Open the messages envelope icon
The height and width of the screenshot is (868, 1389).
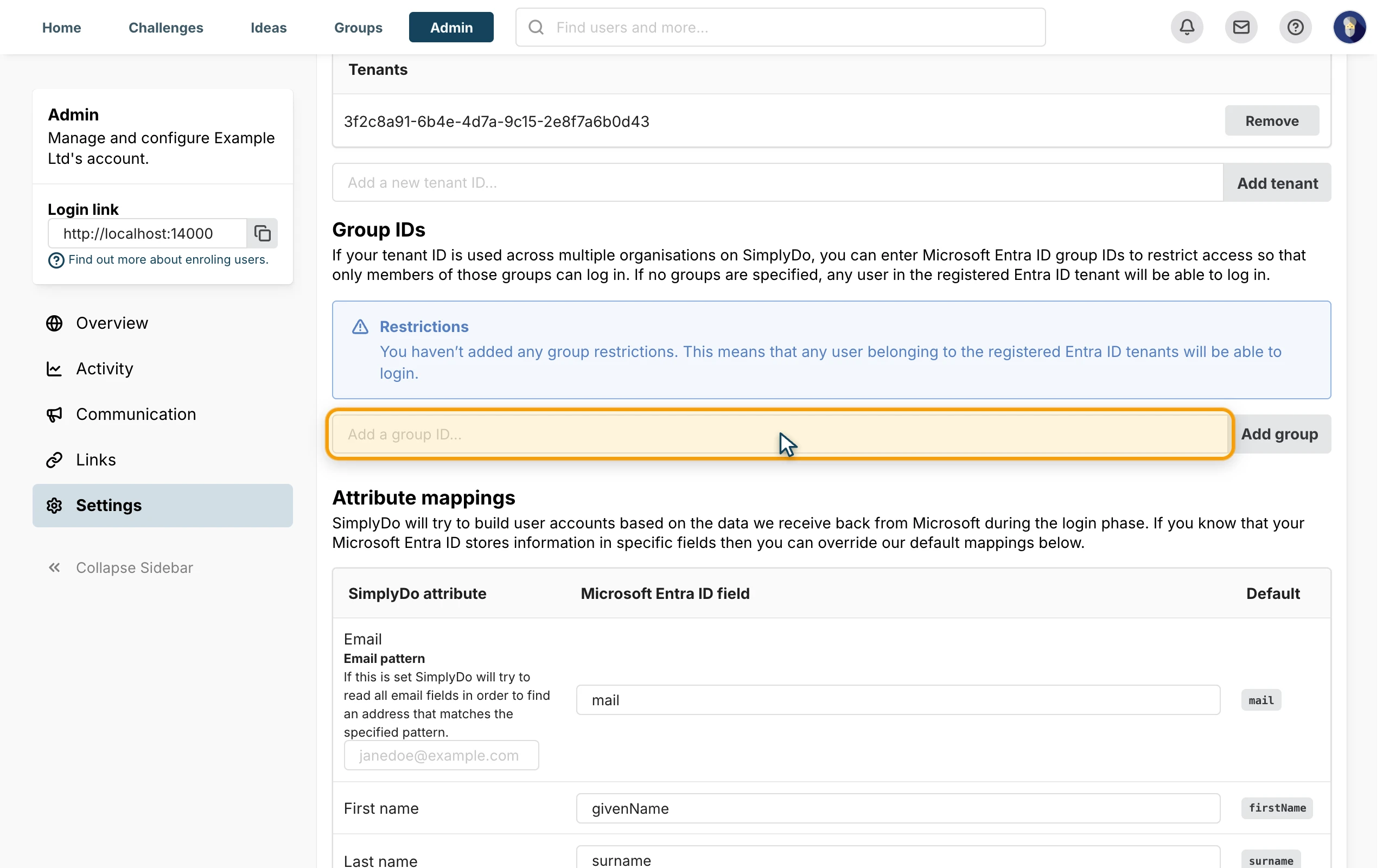tap(1241, 27)
